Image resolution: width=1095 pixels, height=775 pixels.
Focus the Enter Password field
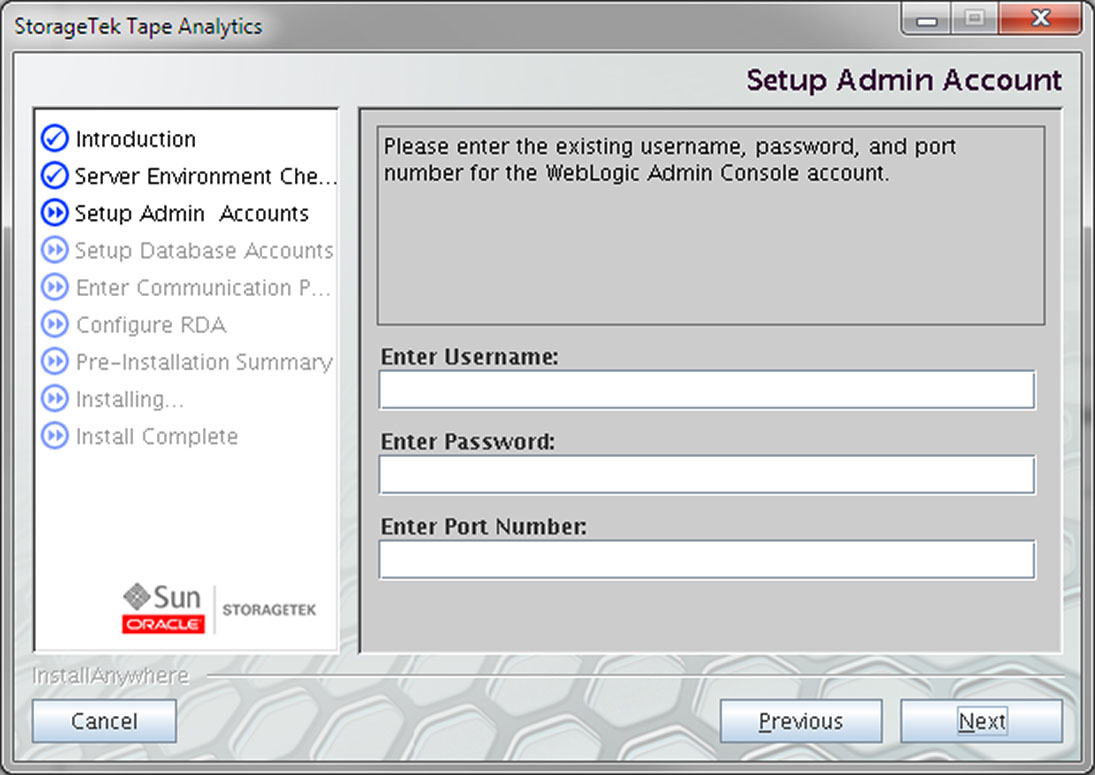(x=707, y=475)
